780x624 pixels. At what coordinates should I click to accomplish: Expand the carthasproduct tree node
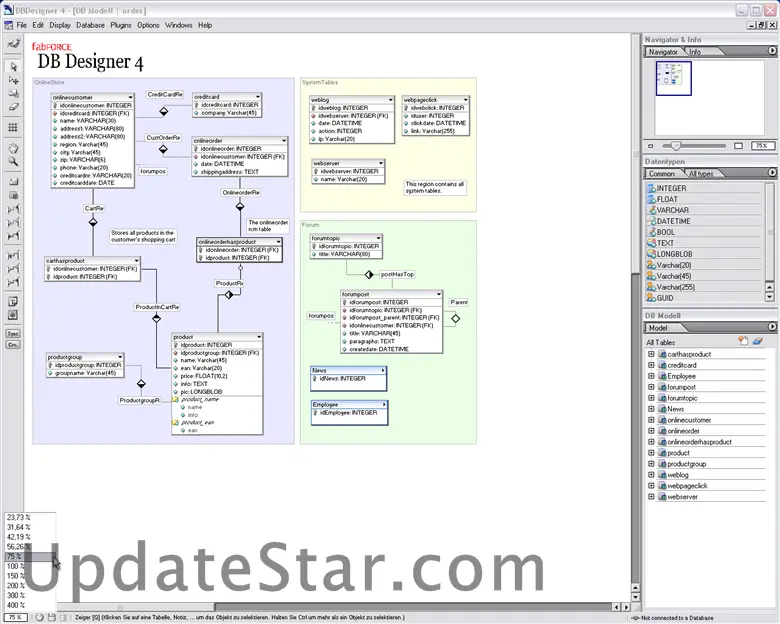pyautogui.click(x=651, y=354)
